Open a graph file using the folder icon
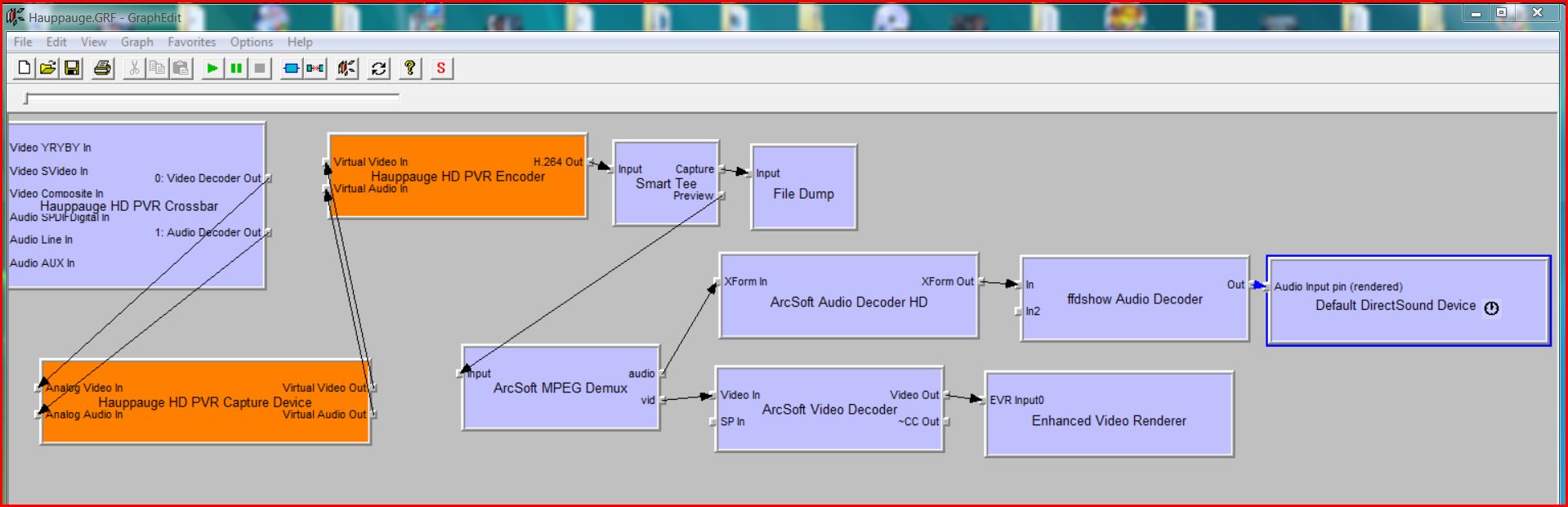Viewport: 1568px width, 507px height. tap(48, 68)
